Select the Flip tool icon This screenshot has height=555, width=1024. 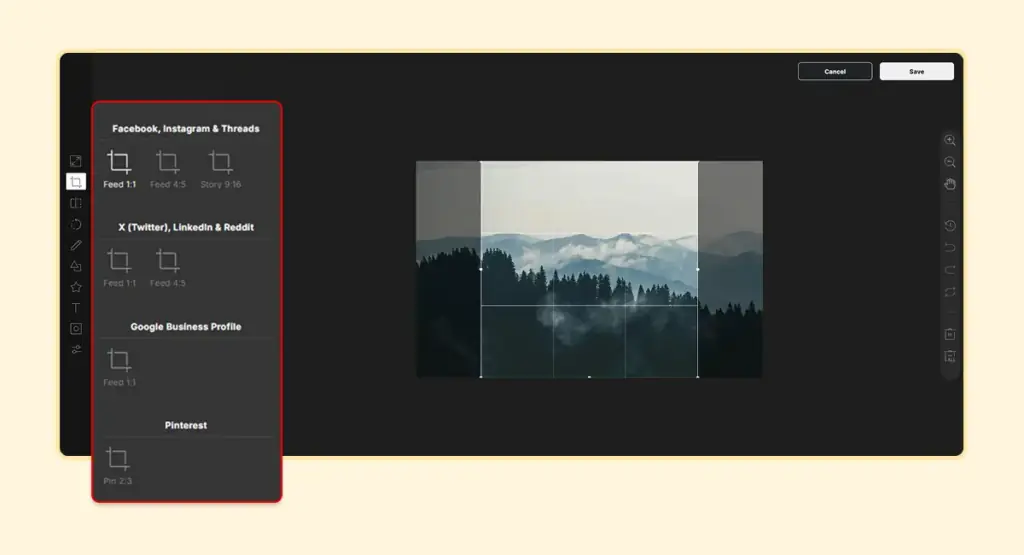pos(76,203)
